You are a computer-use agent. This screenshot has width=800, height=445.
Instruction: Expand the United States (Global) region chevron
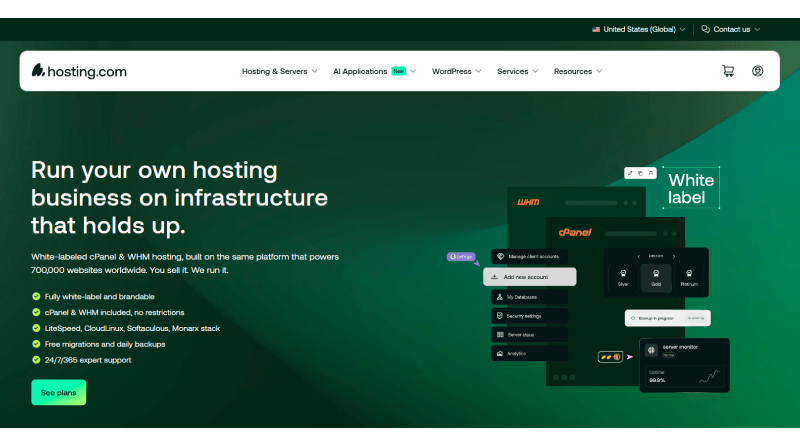click(683, 30)
